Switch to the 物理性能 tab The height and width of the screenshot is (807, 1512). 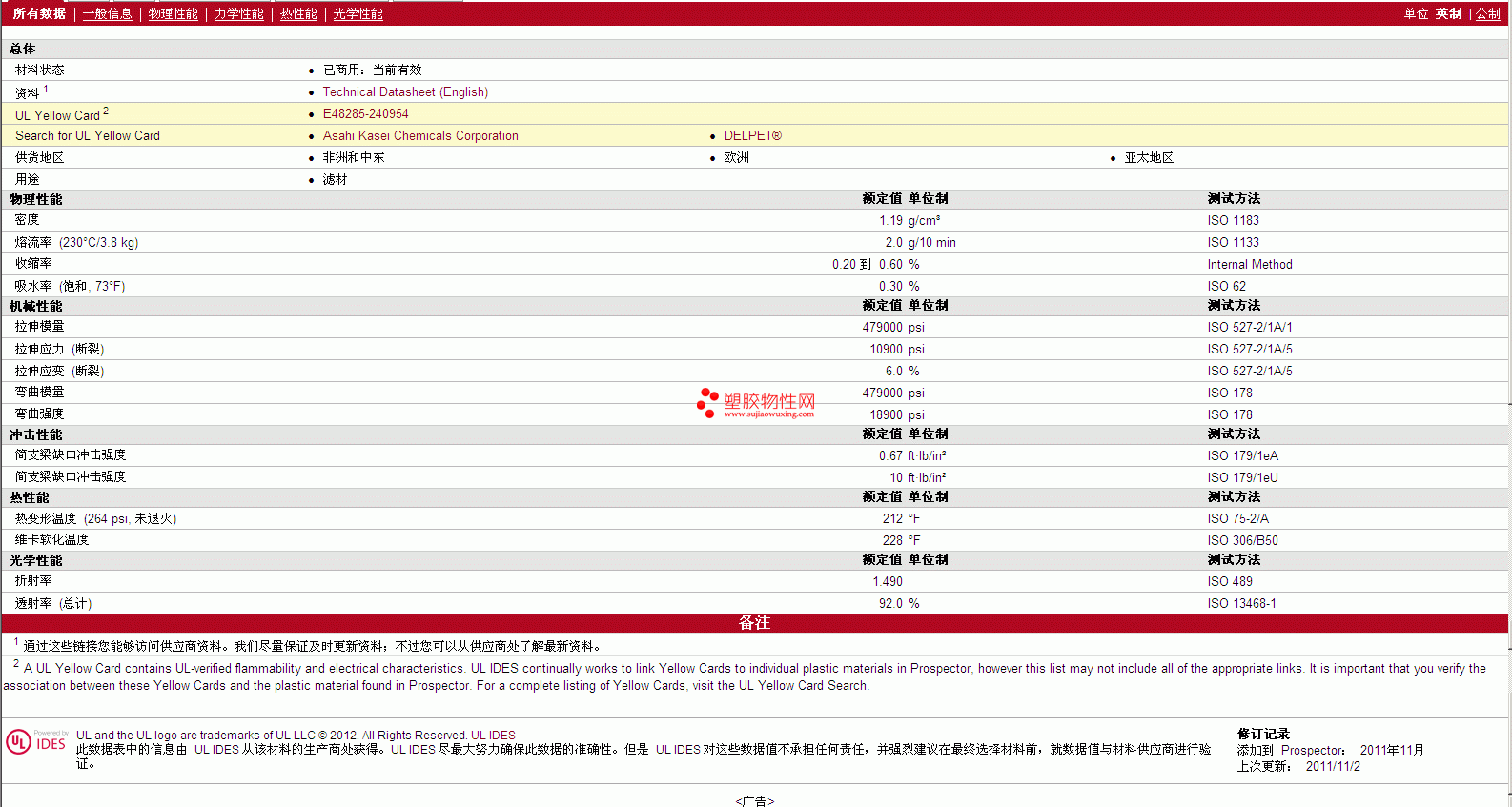tap(174, 13)
